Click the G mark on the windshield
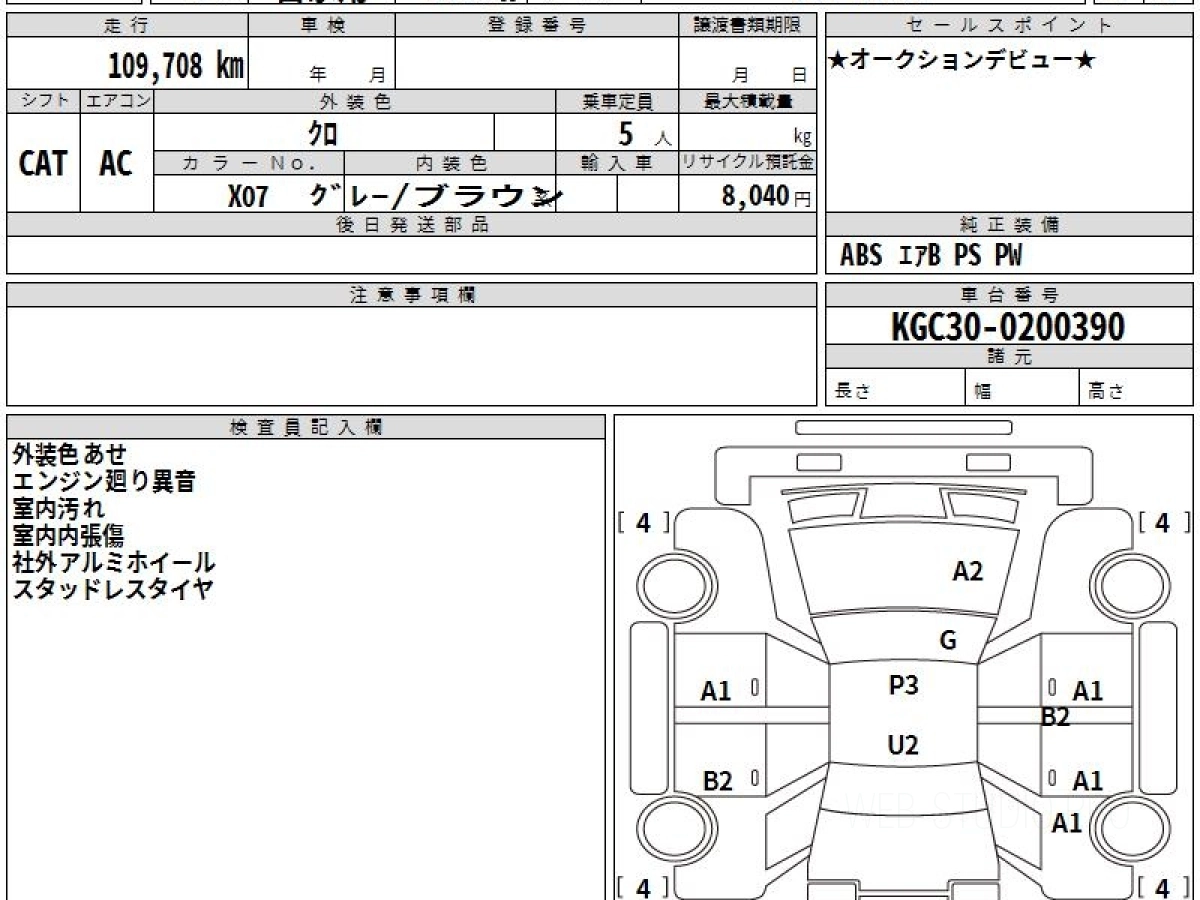The image size is (1200, 900). [x=948, y=641]
